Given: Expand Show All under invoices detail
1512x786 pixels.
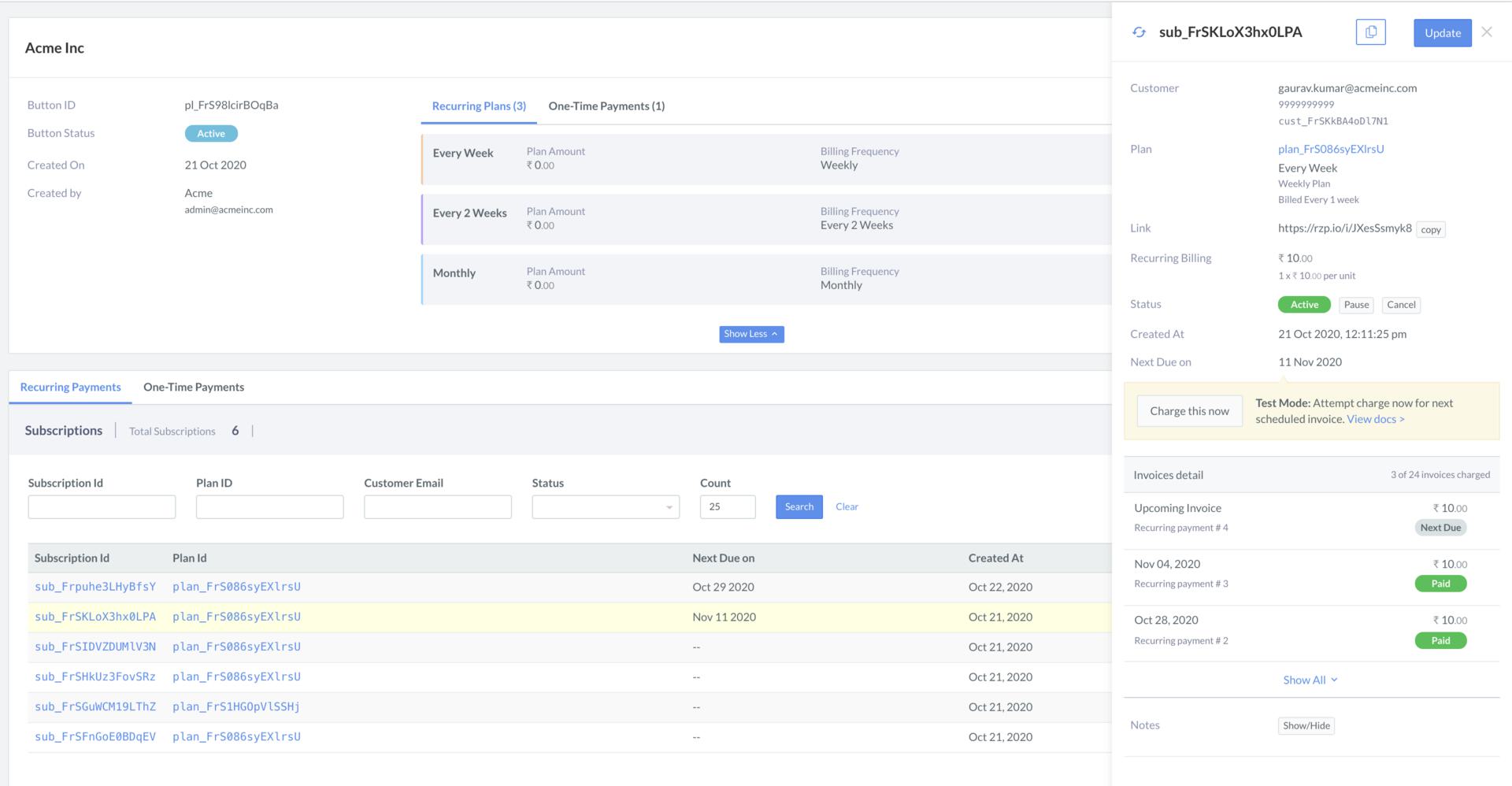Looking at the screenshot, I should pos(1310,679).
